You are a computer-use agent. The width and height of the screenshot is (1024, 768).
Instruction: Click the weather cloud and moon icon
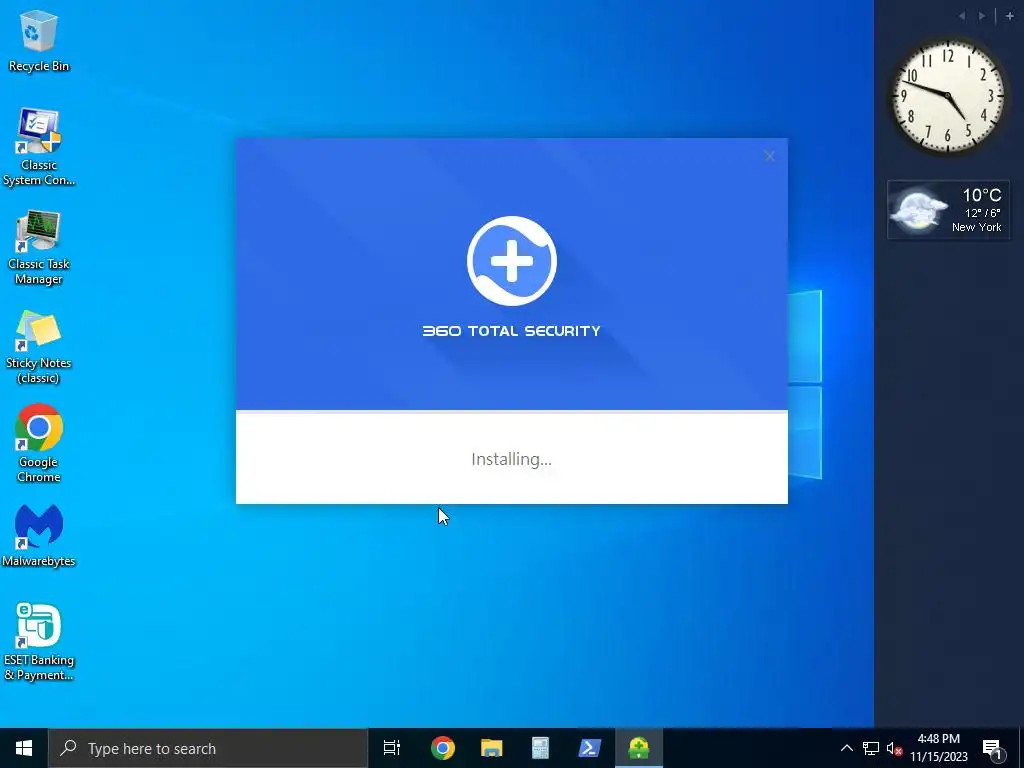point(918,210)
